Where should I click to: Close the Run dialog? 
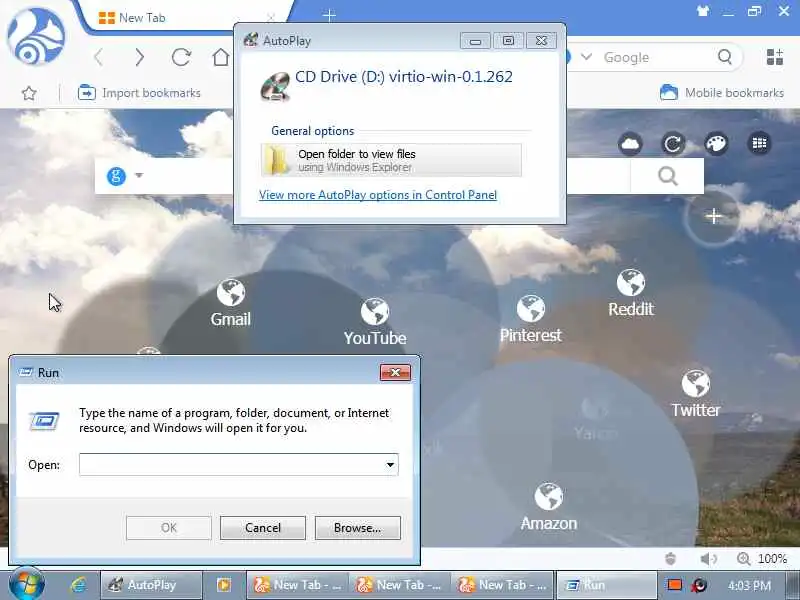(x=395, y=372)
